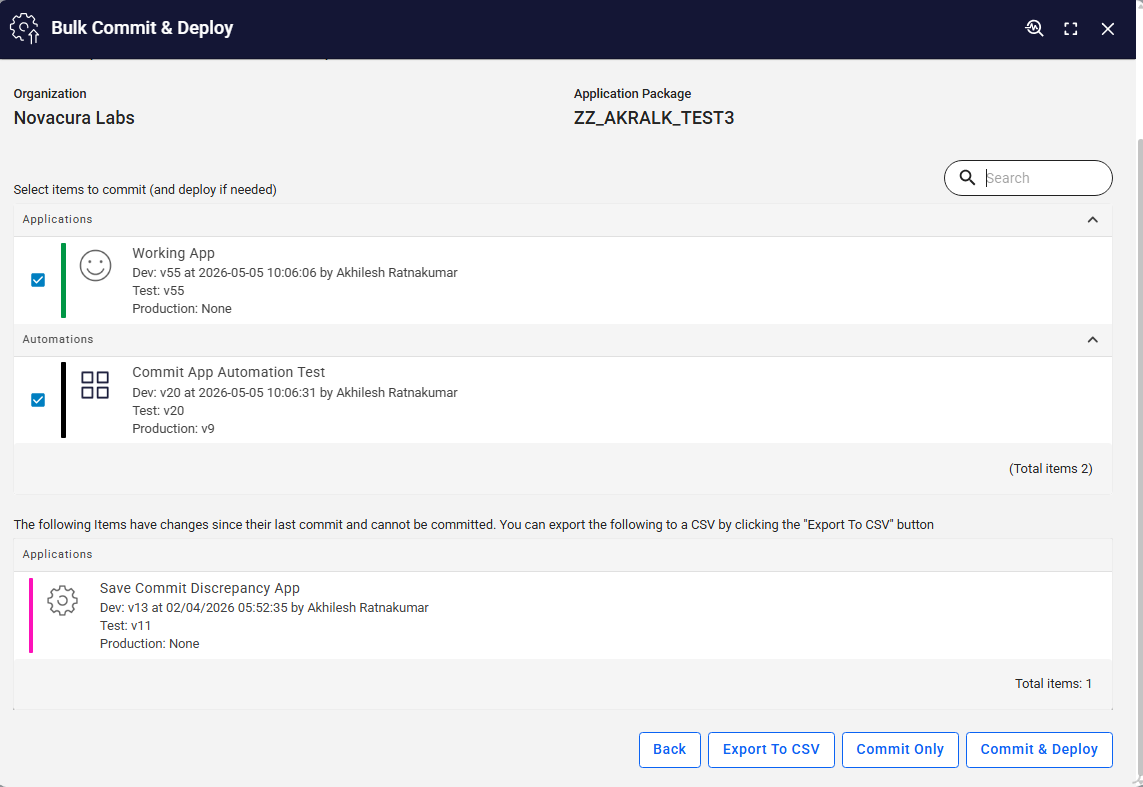Click the Bulk Commit & Deploy gear icon
The image size is (1143, 787).
[25, 28]
